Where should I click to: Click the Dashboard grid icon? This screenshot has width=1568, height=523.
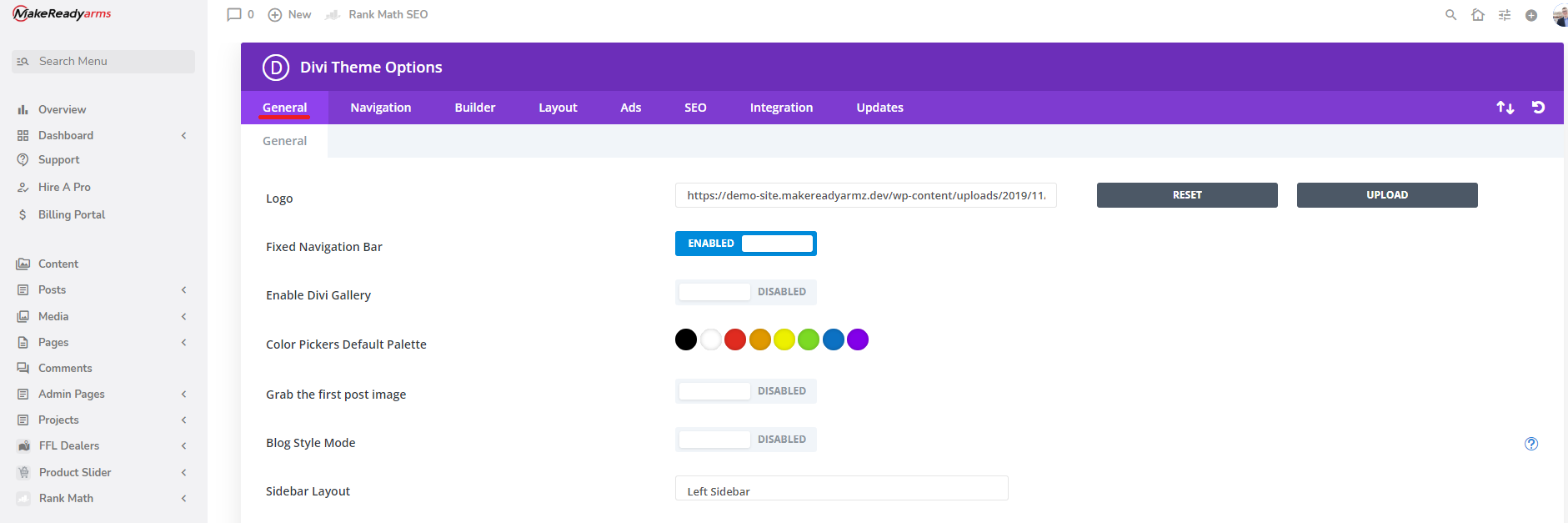click(23, 135)
